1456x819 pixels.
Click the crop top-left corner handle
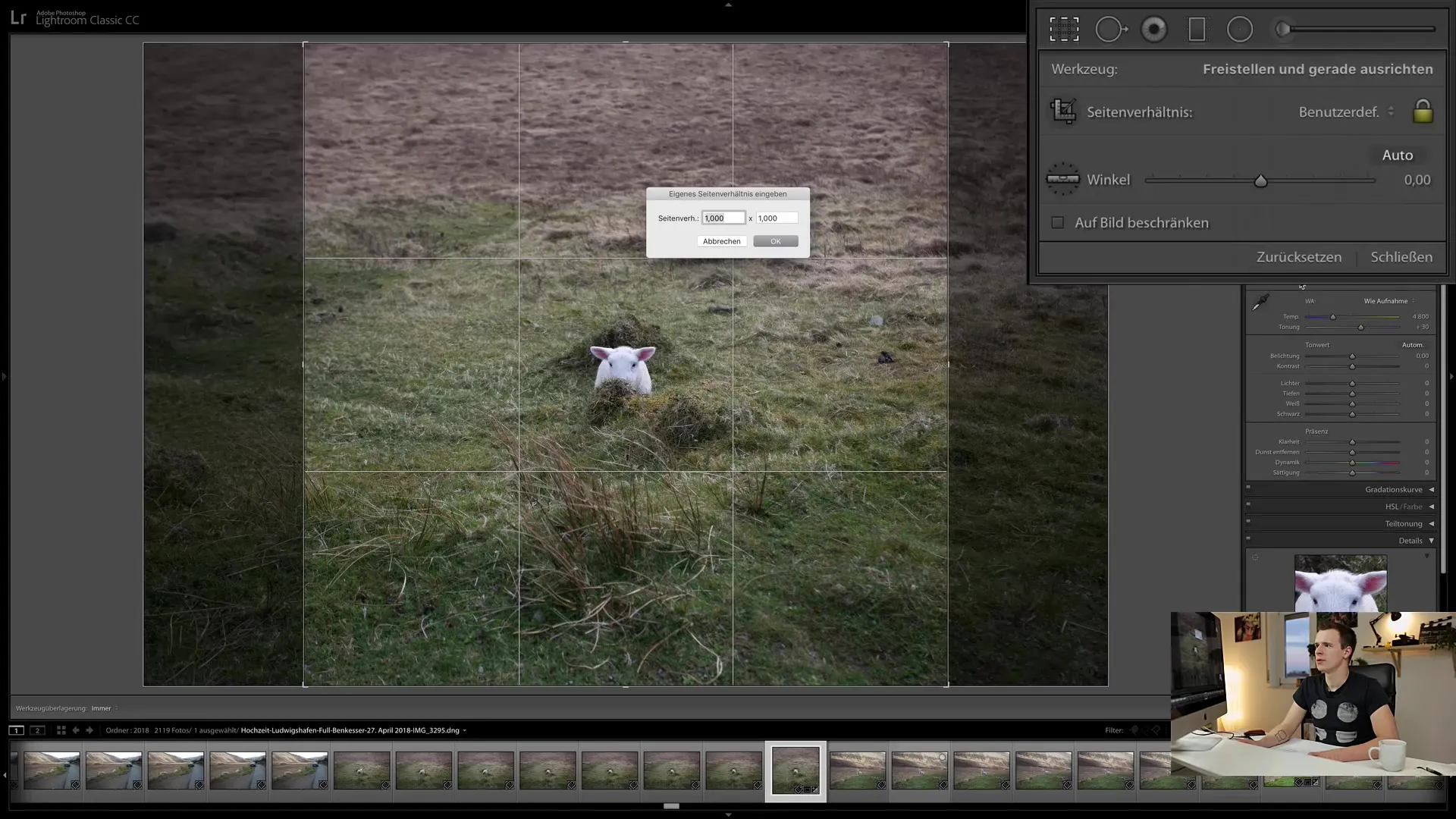(x=304, y=44)
